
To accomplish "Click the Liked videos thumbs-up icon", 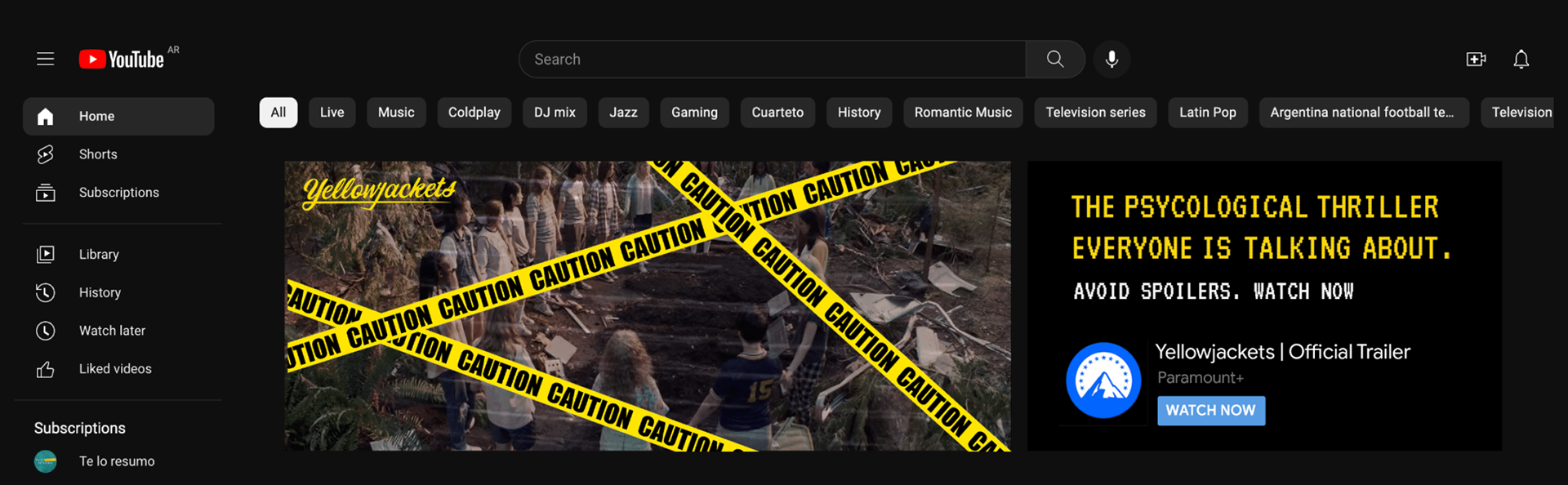I will click(46, 369).
